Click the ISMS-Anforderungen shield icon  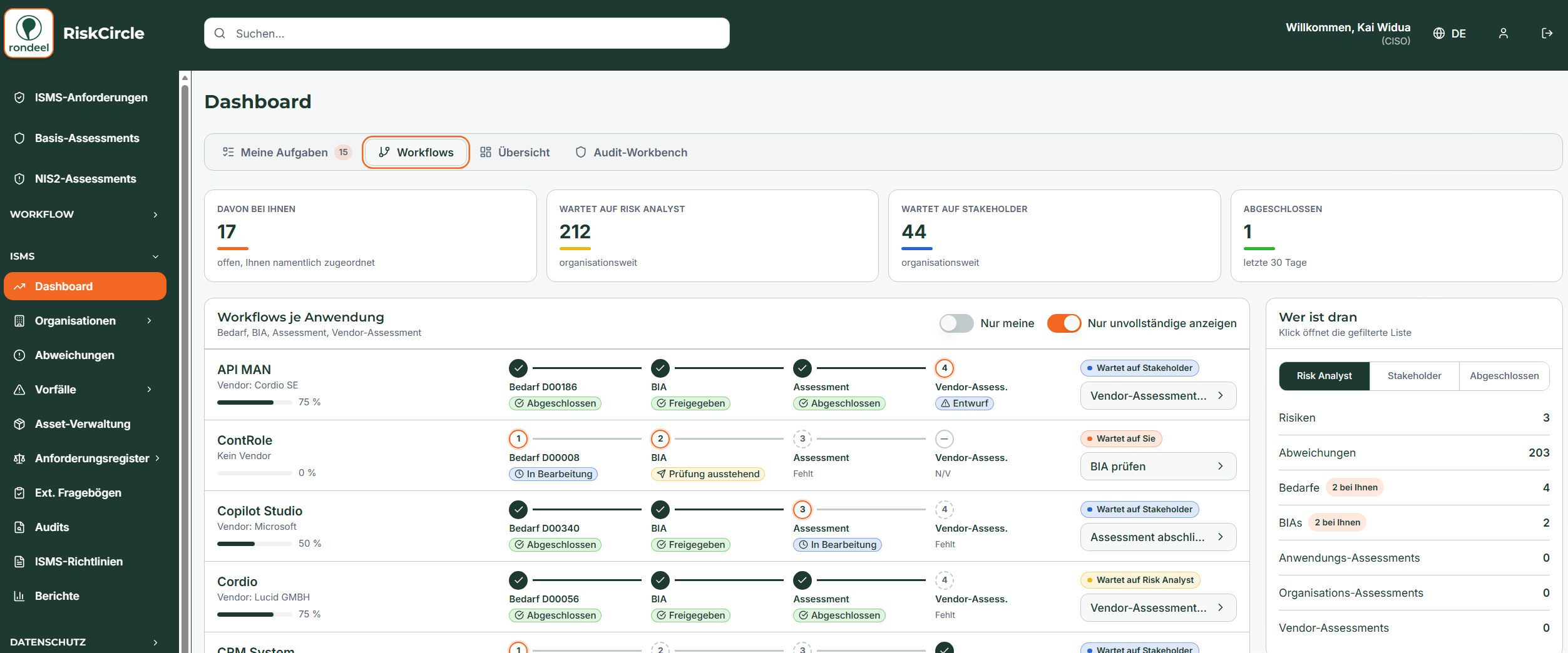19,98
